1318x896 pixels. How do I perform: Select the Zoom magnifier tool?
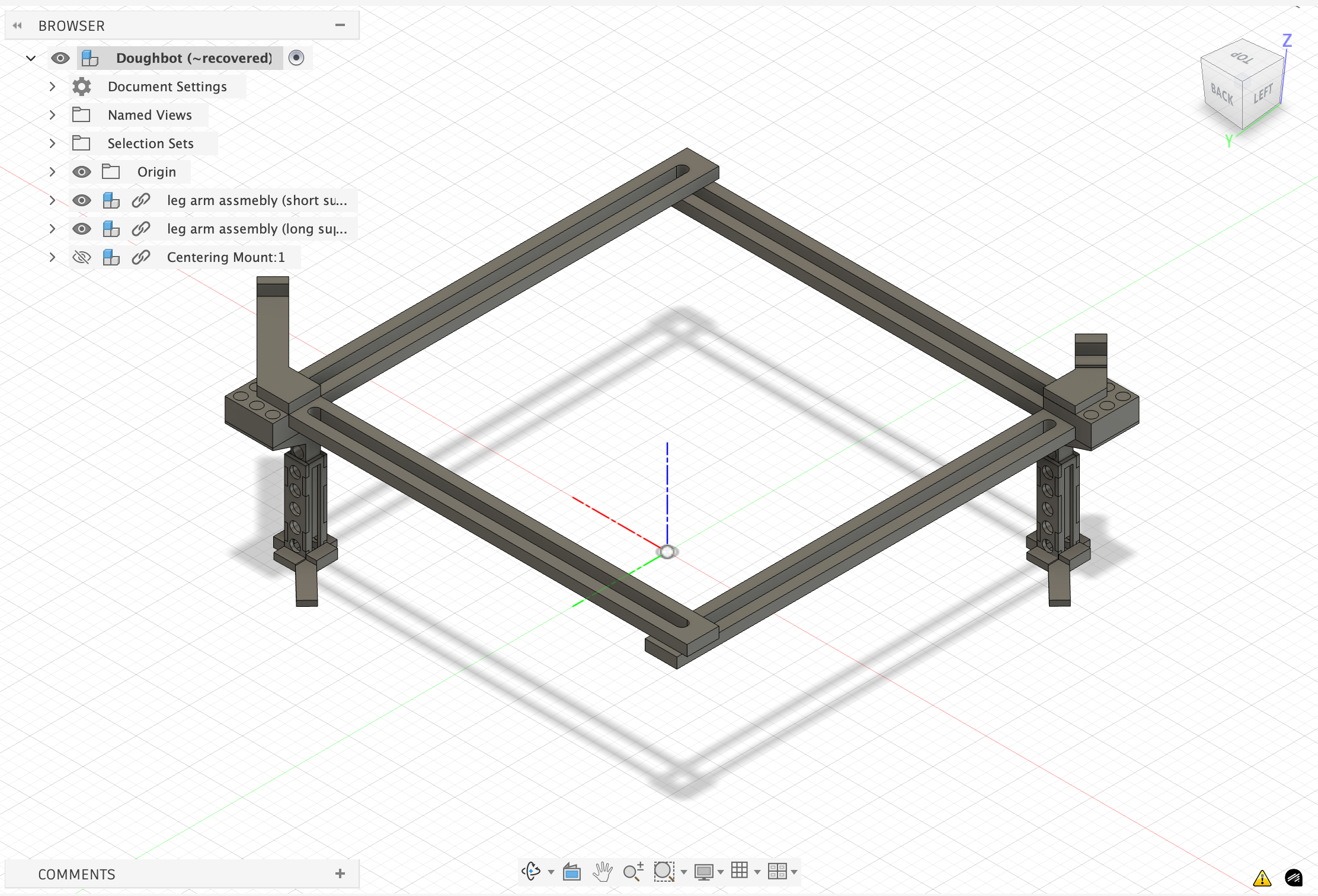tap(633, 871)
